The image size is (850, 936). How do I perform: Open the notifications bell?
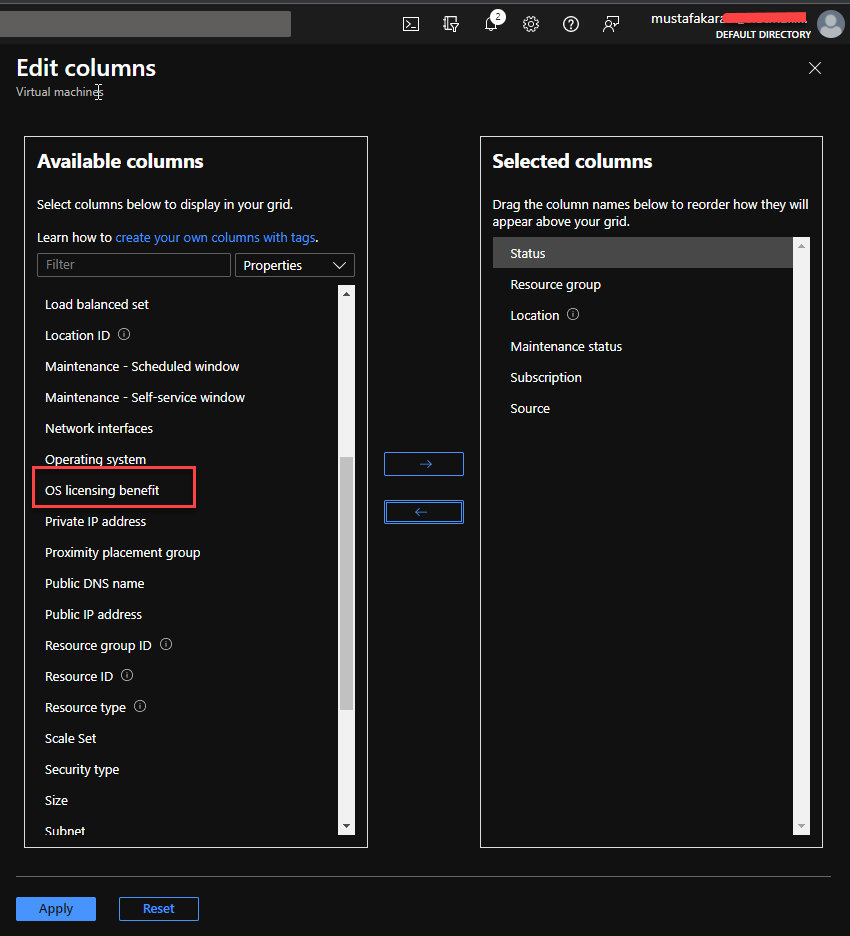491,24
